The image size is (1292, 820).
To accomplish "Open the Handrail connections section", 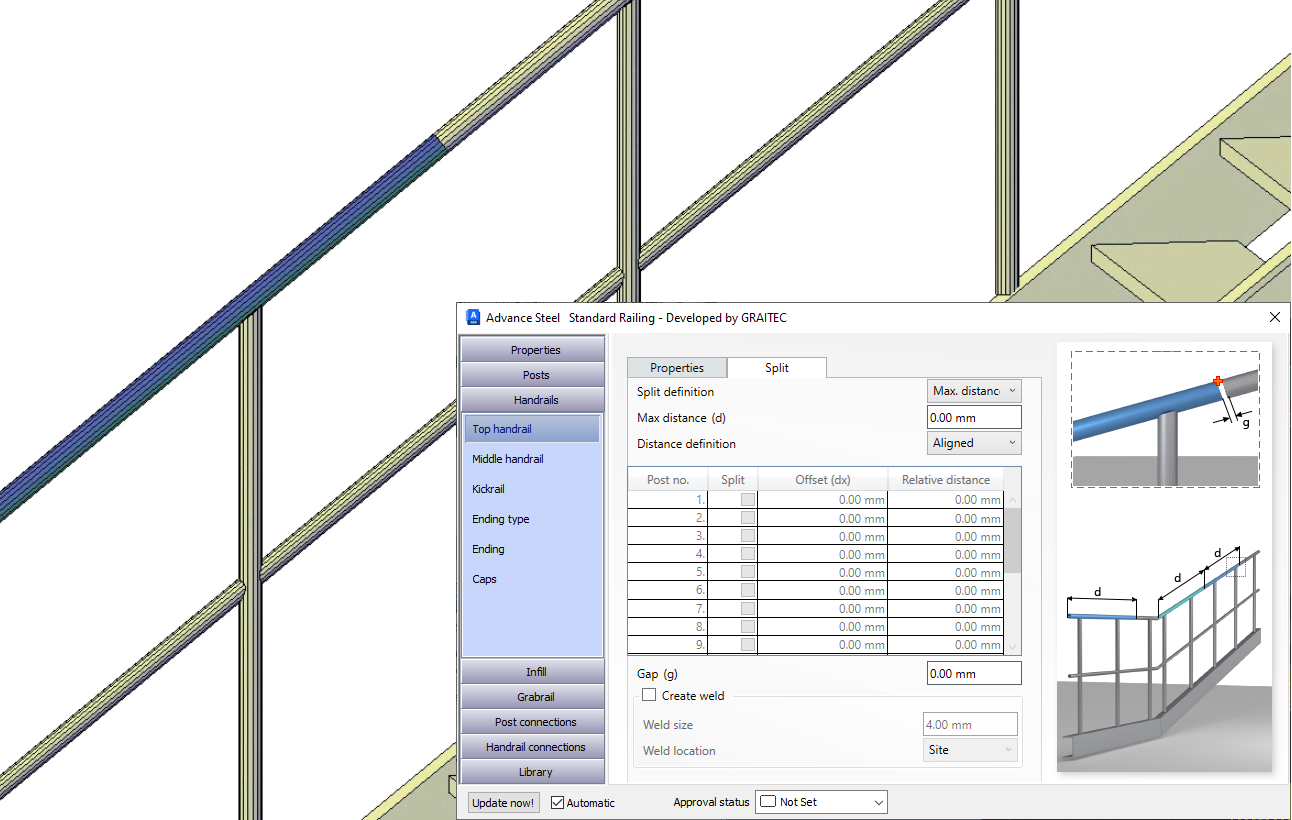I will pos(535,747).
